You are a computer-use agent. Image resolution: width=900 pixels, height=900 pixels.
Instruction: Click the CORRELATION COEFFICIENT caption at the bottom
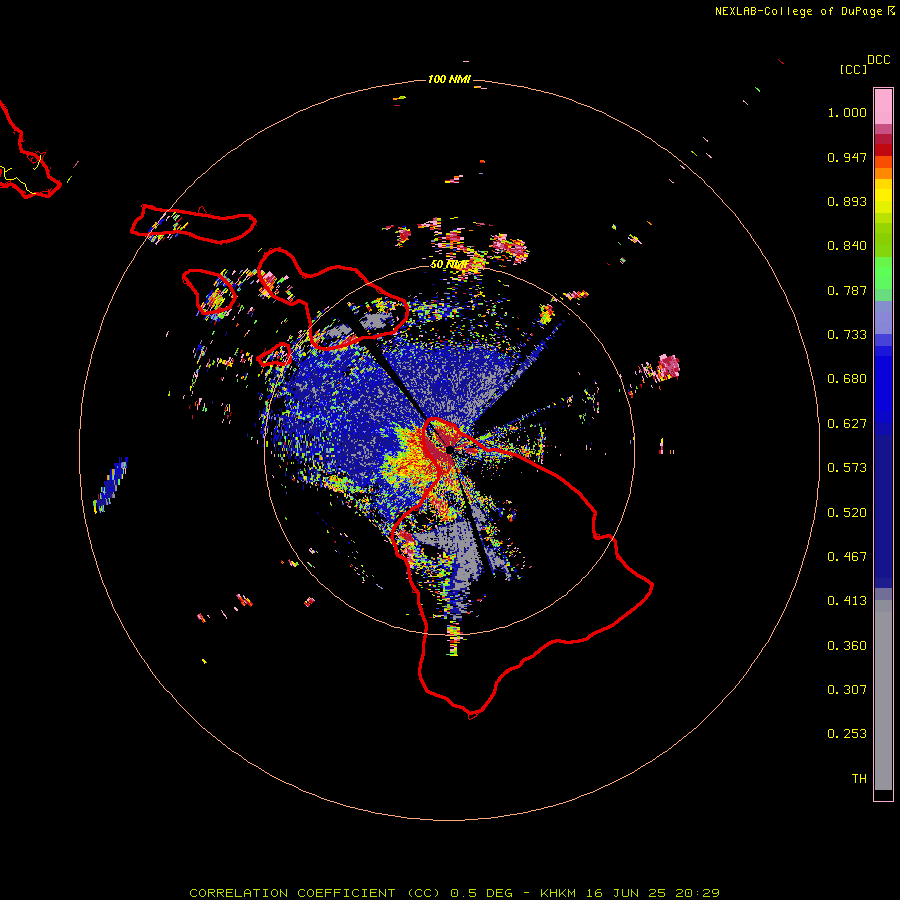pyautogui.click(x=454, y=893)
